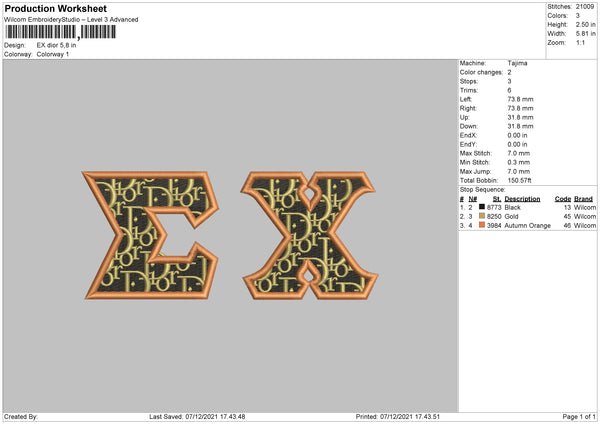Click the St. column header
Screen dimensions: 600x424
[x=497, y=199]
